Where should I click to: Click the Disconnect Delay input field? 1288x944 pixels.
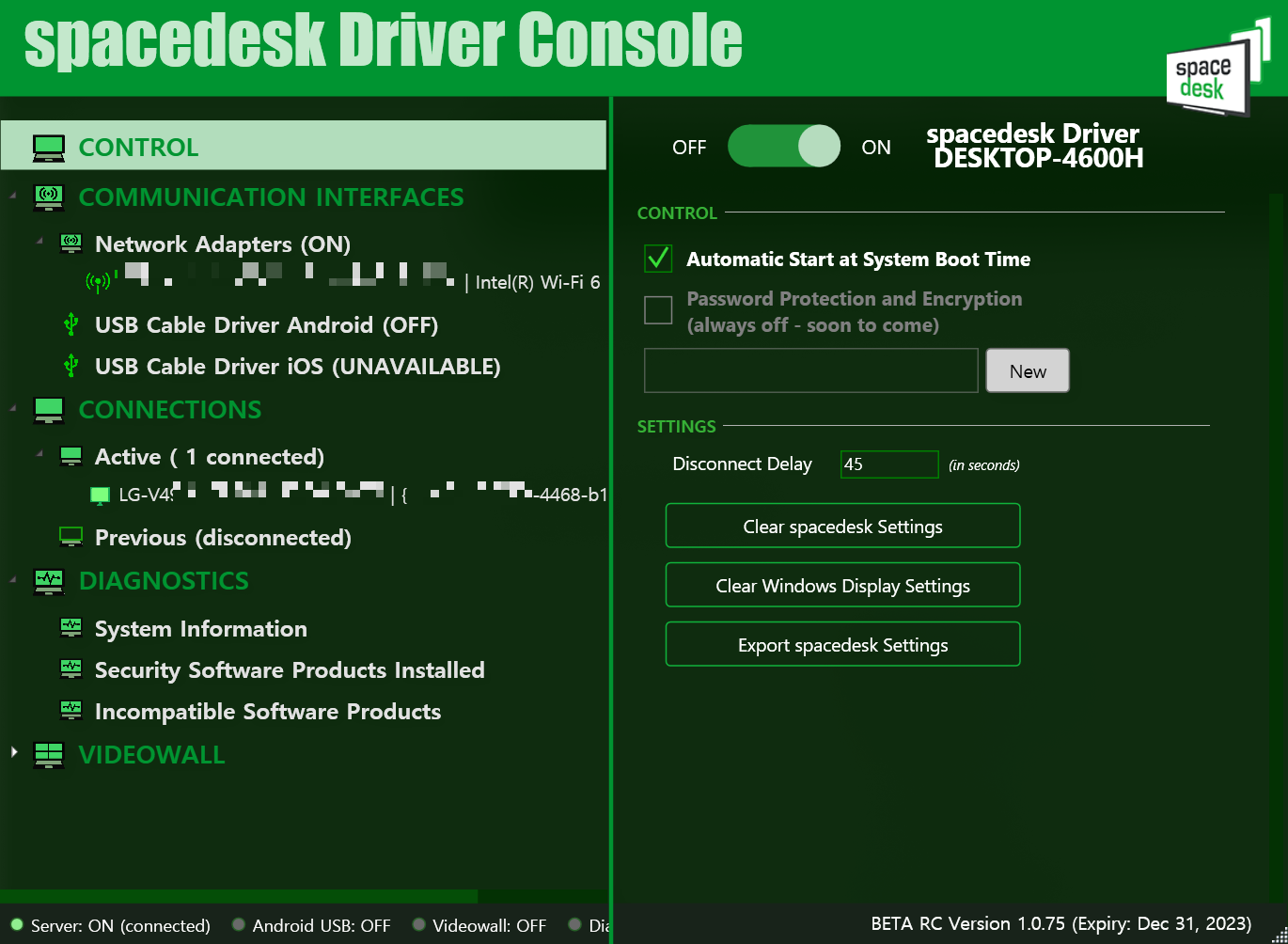pos(889,464)
